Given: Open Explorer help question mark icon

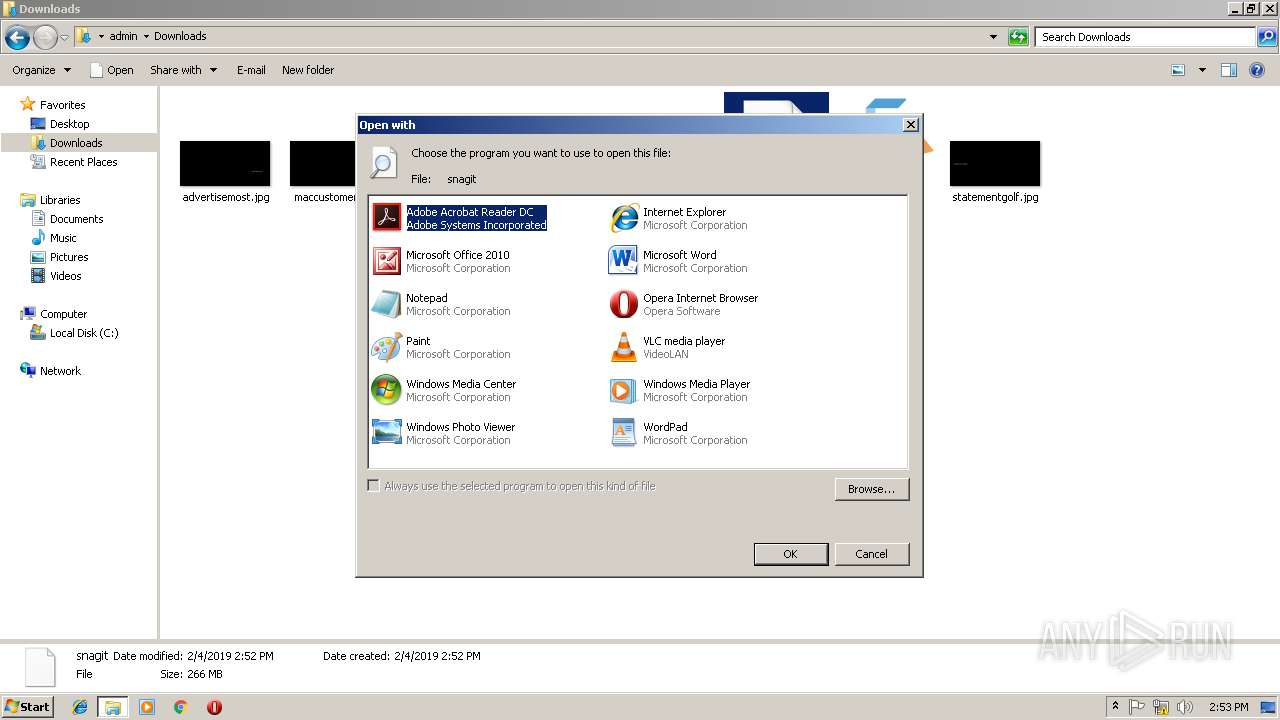Looking at the screenshot, I should pyautogui.click(x=1257, y=70).
